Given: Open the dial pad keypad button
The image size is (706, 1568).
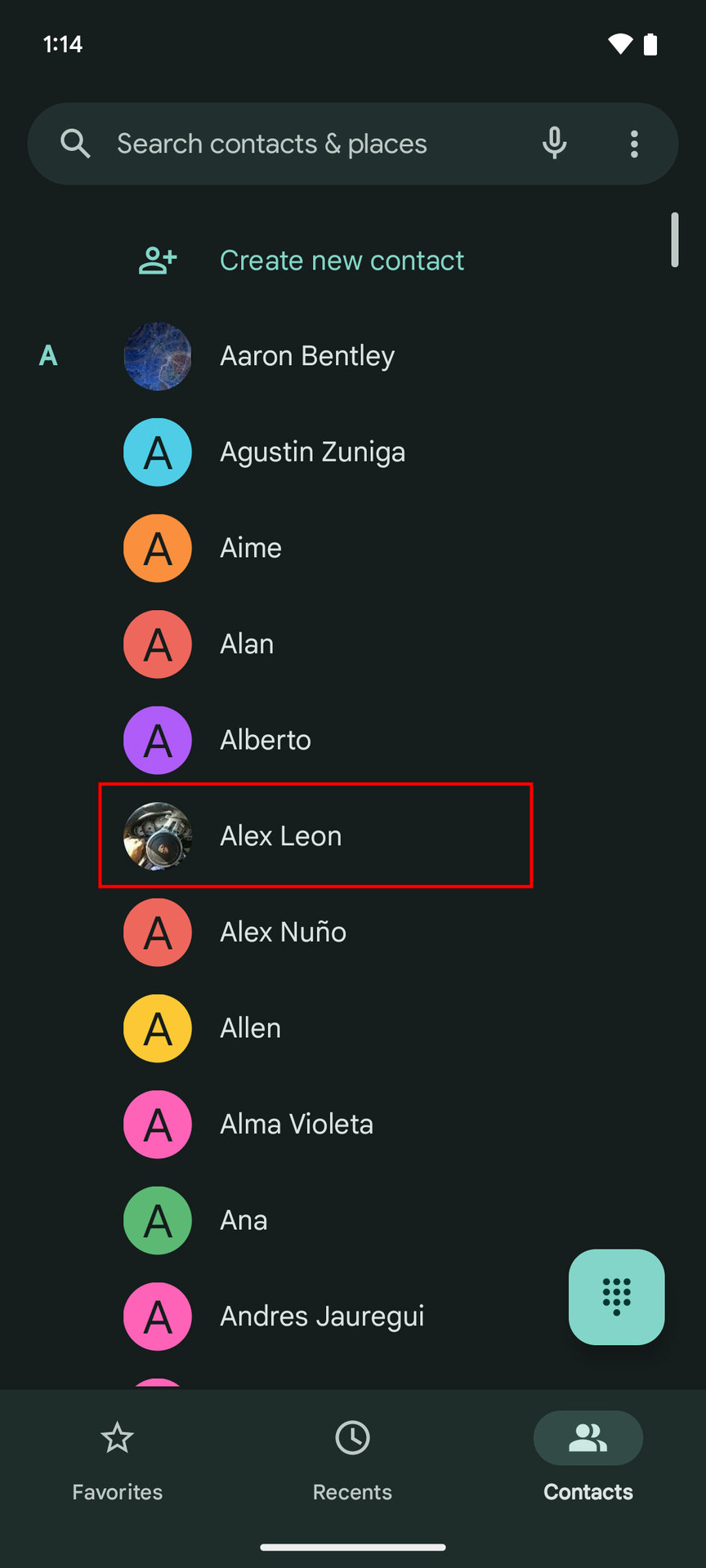Looking at the screenshot, I should [x=616, y=1296].
